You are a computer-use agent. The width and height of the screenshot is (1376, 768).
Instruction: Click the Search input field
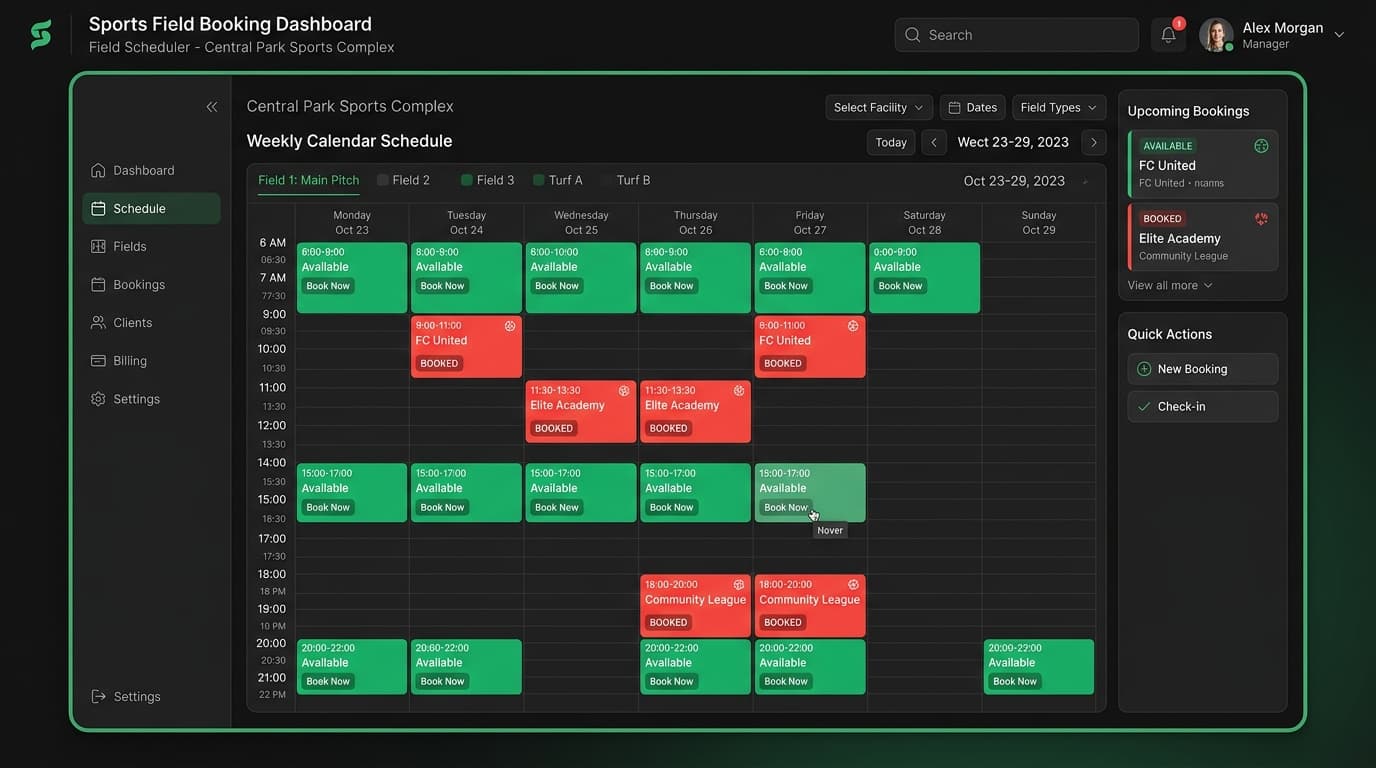click(x=1017, y=35)
